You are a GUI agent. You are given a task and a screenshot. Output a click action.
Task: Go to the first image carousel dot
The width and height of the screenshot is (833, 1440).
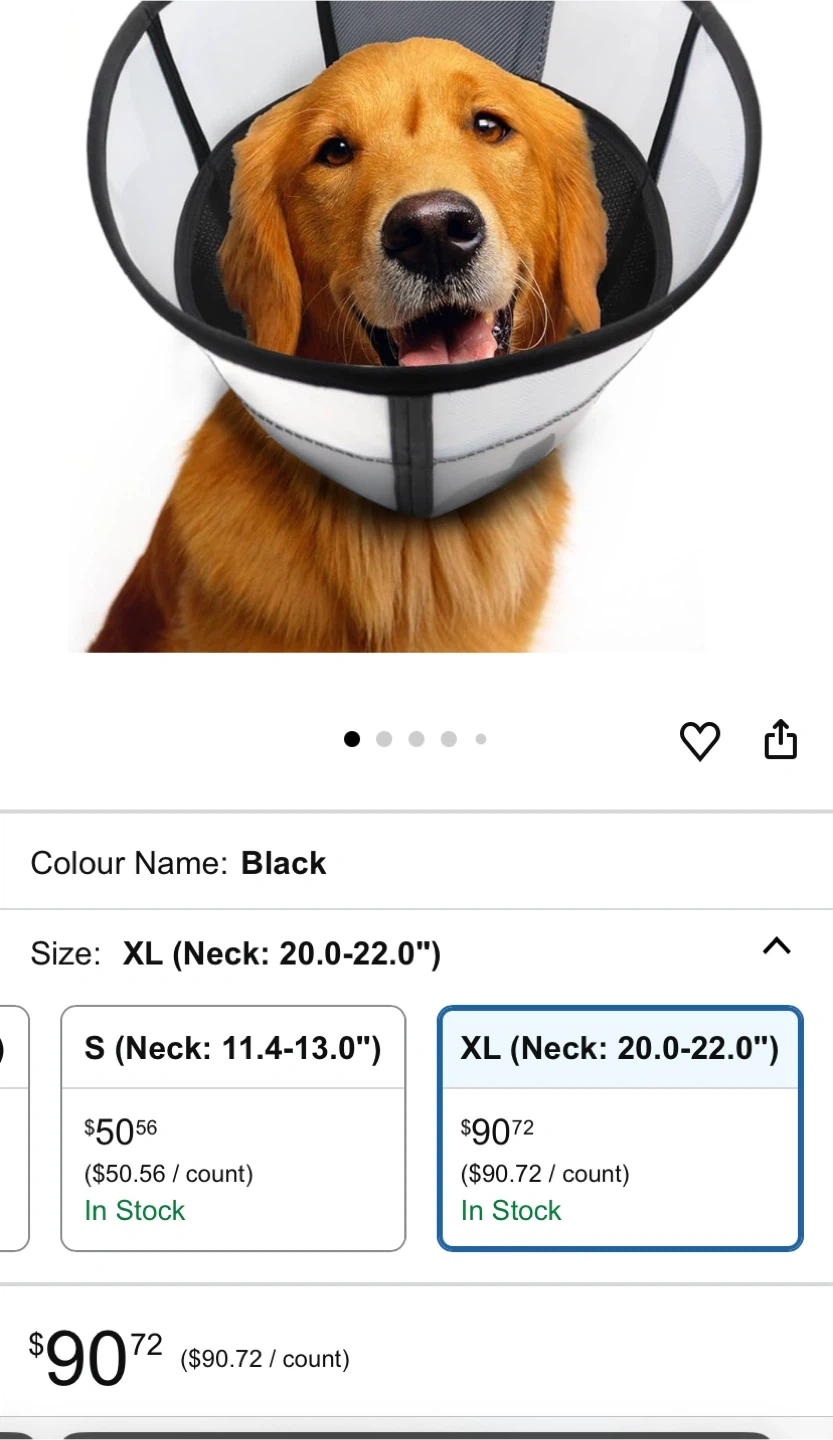pyautogui.click(x=352, y=739)
